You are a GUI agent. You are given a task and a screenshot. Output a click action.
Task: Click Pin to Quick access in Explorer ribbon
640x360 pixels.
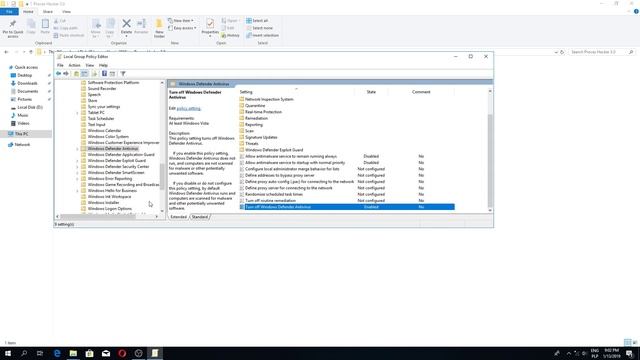pyautogui.click(x=13, y=29)
